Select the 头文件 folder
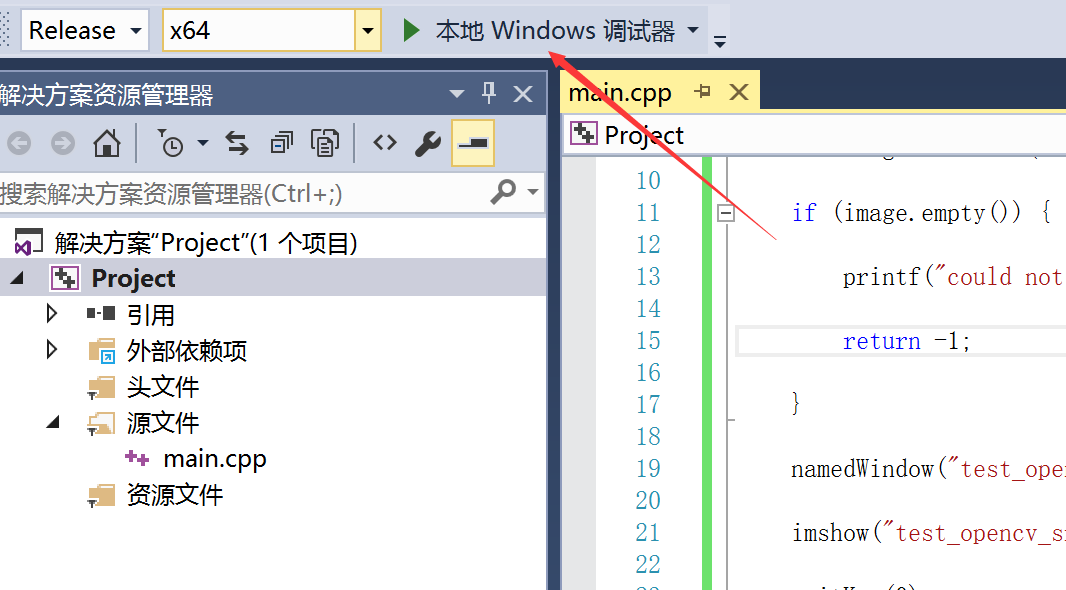 coord(162,387)
